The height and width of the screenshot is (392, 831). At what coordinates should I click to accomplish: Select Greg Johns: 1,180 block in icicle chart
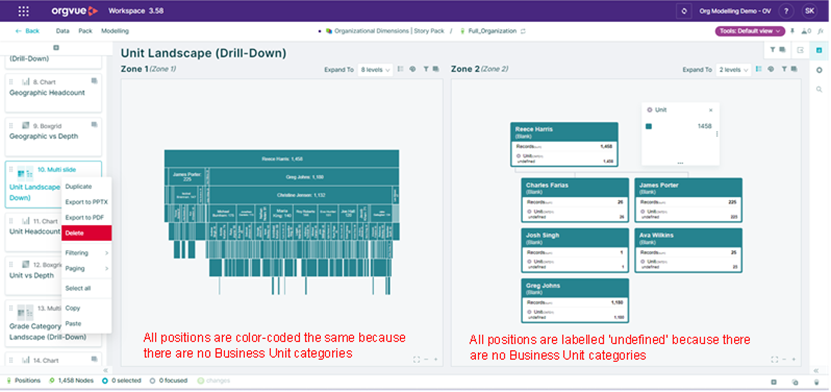[x=304, y=177]
